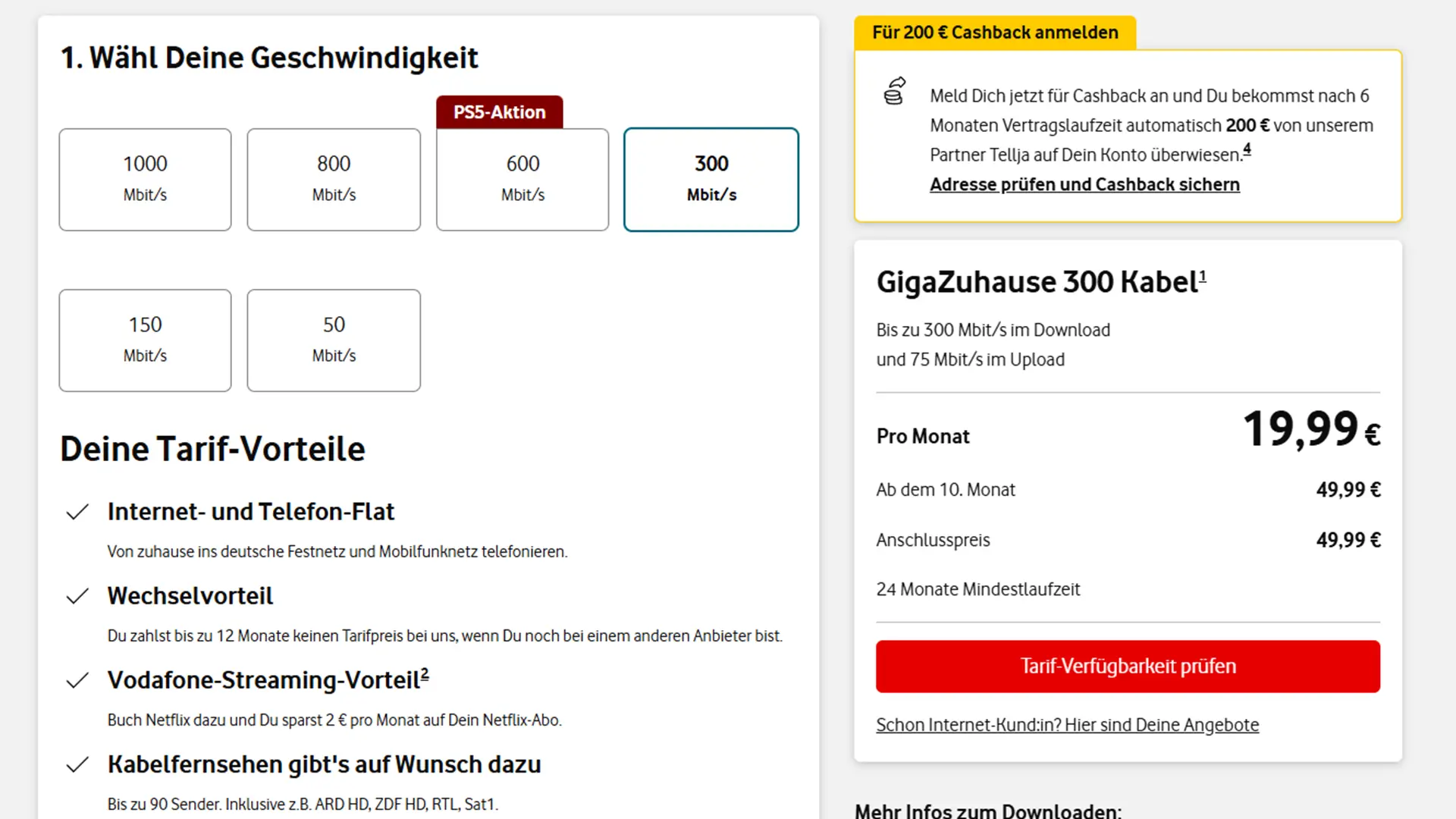Open Schon Internet-Kund:in? Hier sind Deine Angebote
This screenshot has height=819, width=1456.
(1067, 725)
